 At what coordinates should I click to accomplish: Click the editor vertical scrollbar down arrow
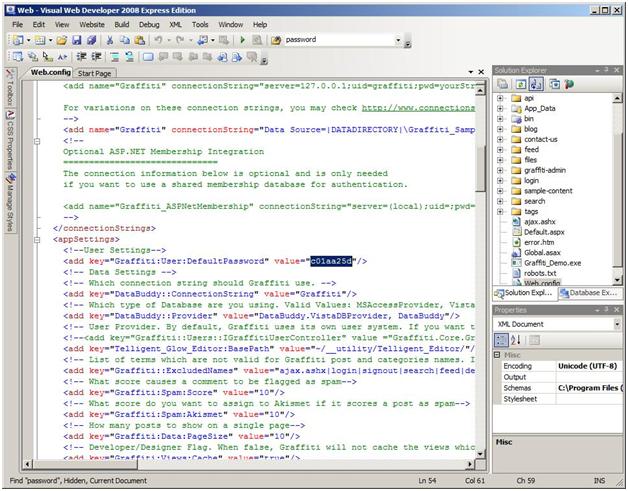[x=480, y=454]
